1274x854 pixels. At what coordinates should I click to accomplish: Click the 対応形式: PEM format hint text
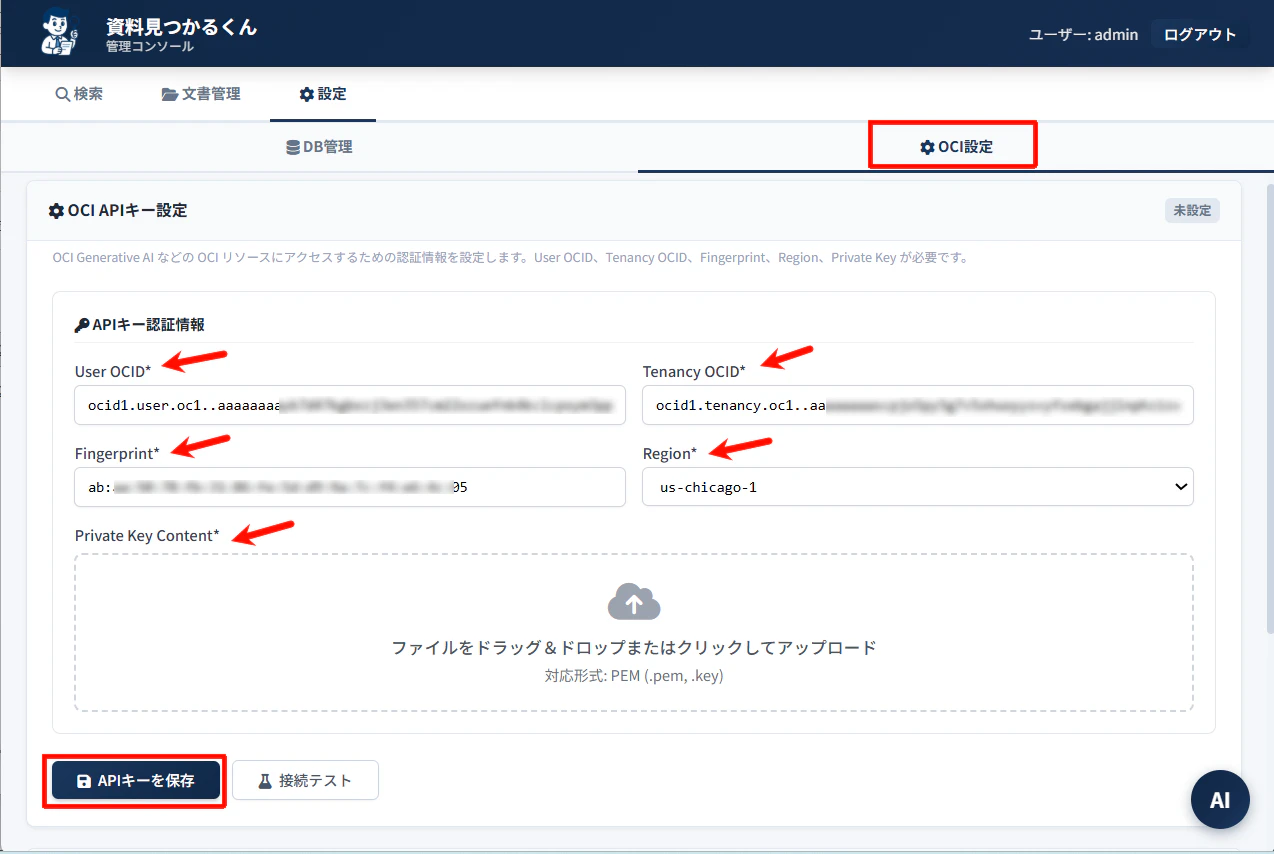tap(634, 676)
